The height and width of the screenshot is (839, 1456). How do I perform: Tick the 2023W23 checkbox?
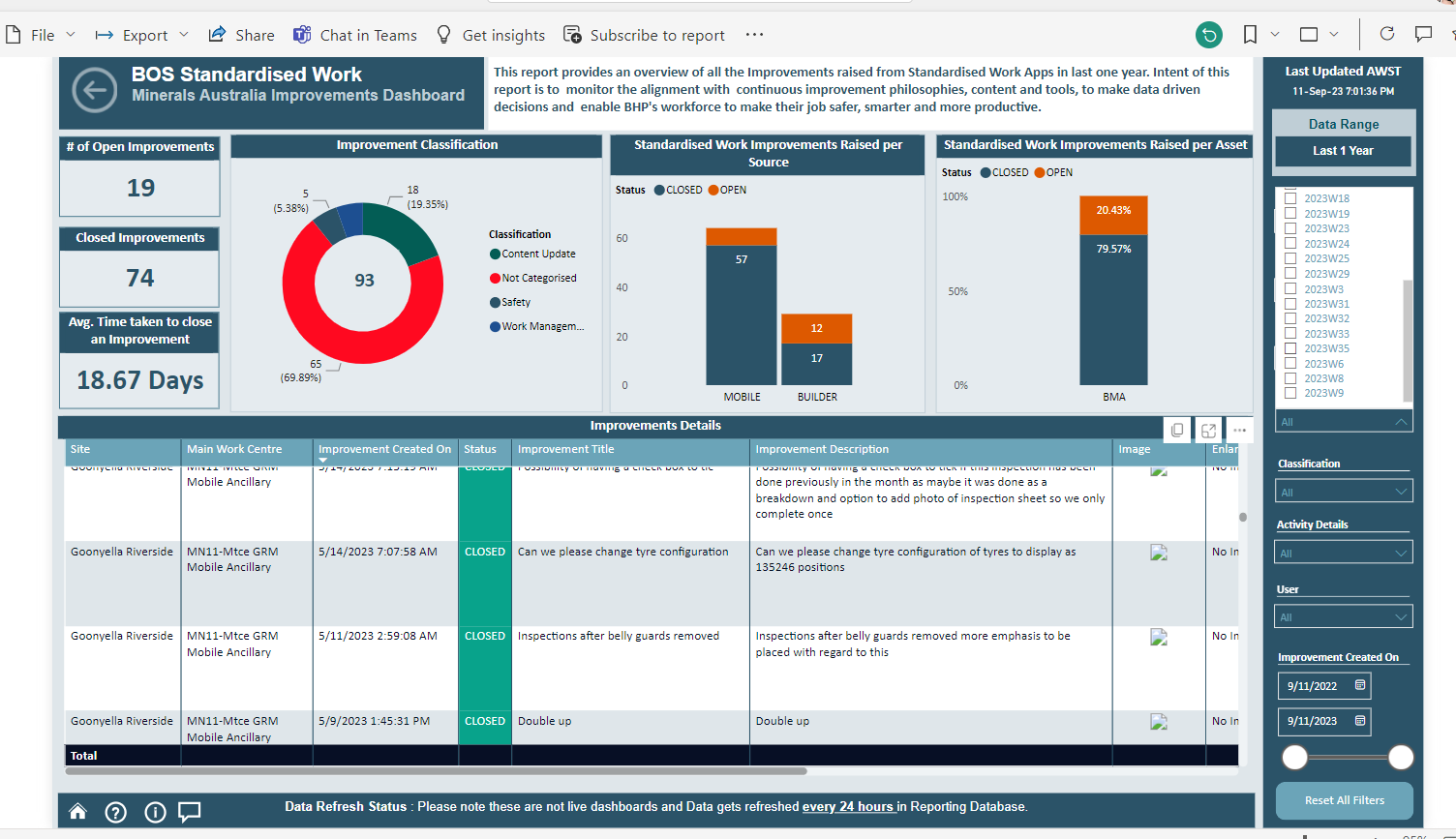point(1290,228)
